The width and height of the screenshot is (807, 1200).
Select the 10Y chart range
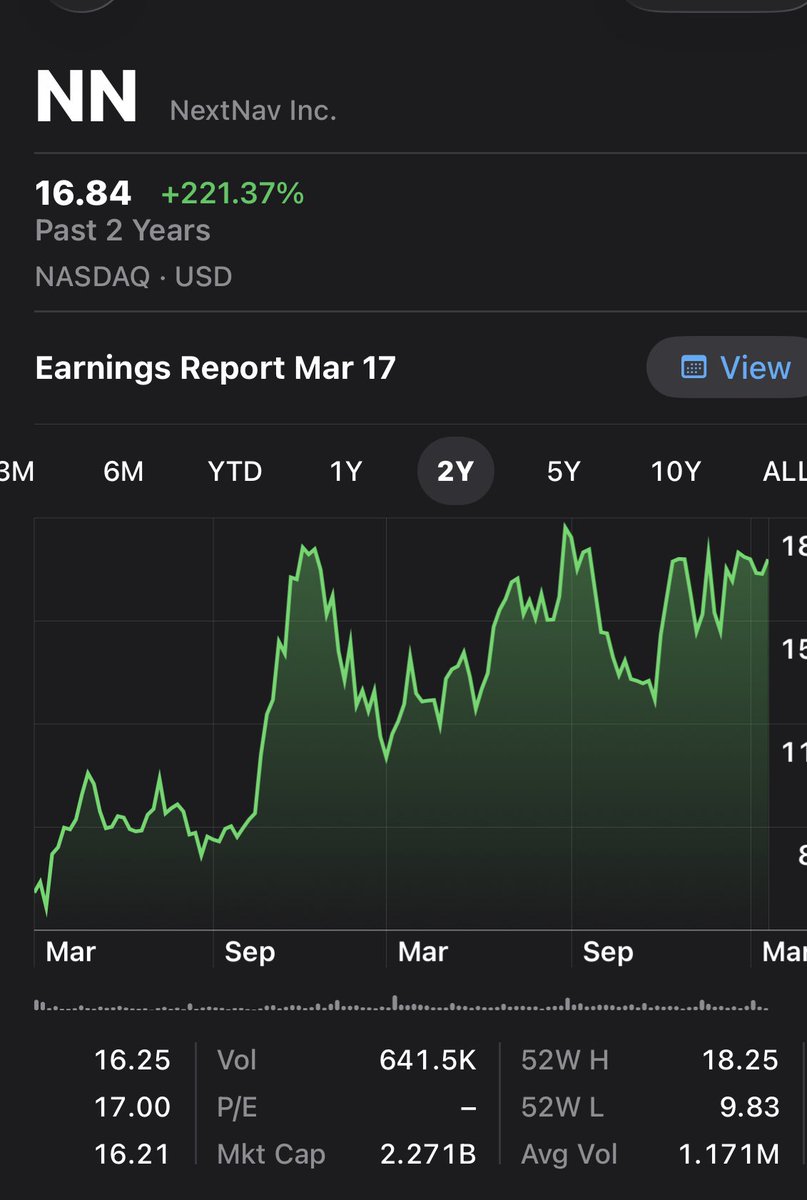coord(676,471)
